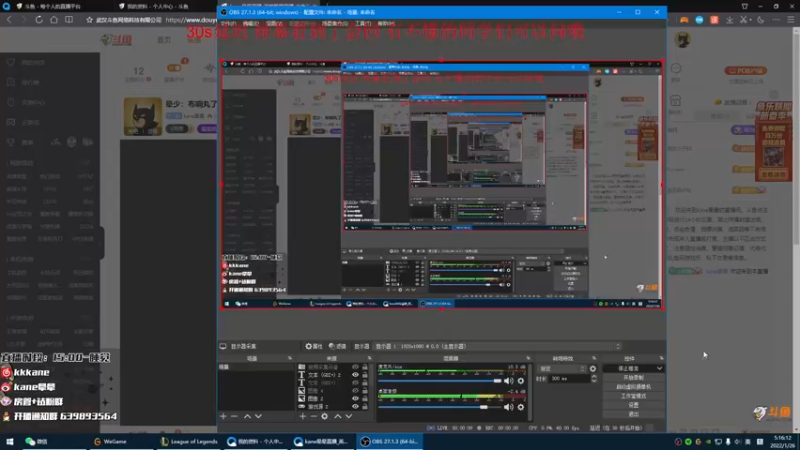
Task: Open browser hamburger main menu
Action: click(791, 20)
